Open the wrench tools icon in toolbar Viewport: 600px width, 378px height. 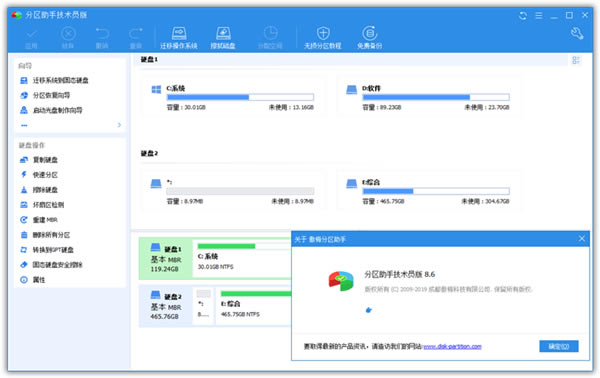pyautogui.click(x=577, y=34)
